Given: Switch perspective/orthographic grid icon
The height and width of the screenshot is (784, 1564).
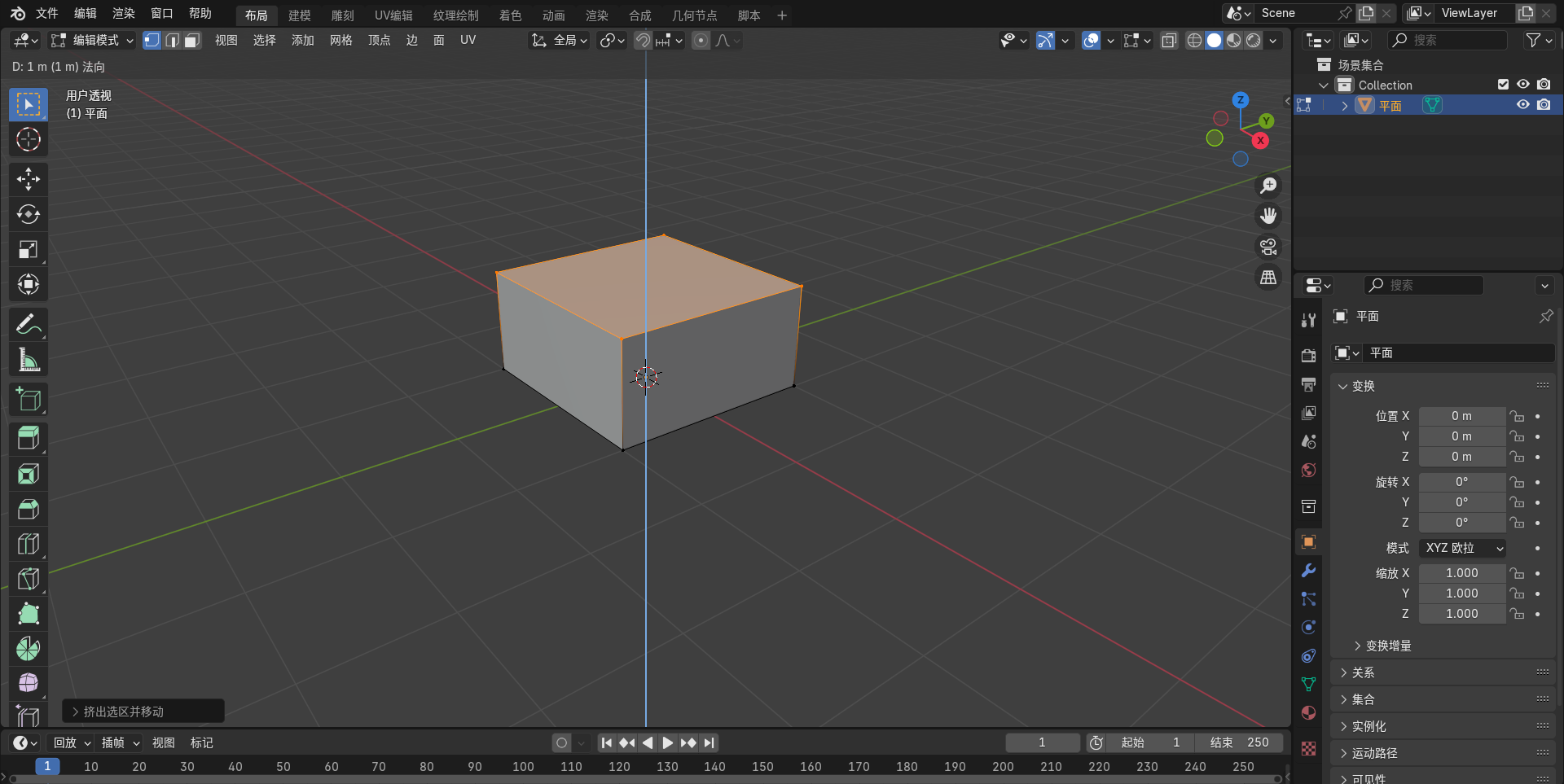Looking at the screenshot, I should point(1268,278).
